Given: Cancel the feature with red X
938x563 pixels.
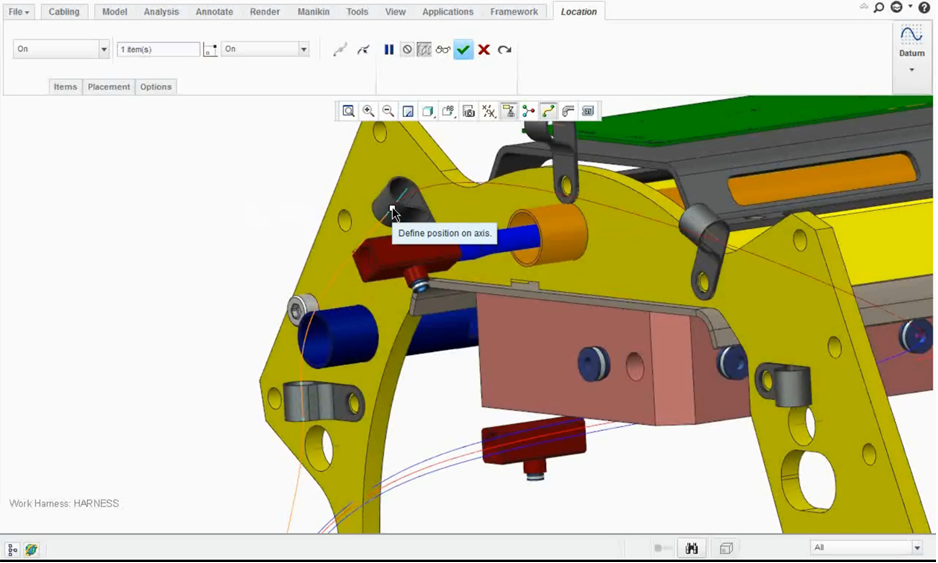Looking at the screenshot, I should point(484,50).
